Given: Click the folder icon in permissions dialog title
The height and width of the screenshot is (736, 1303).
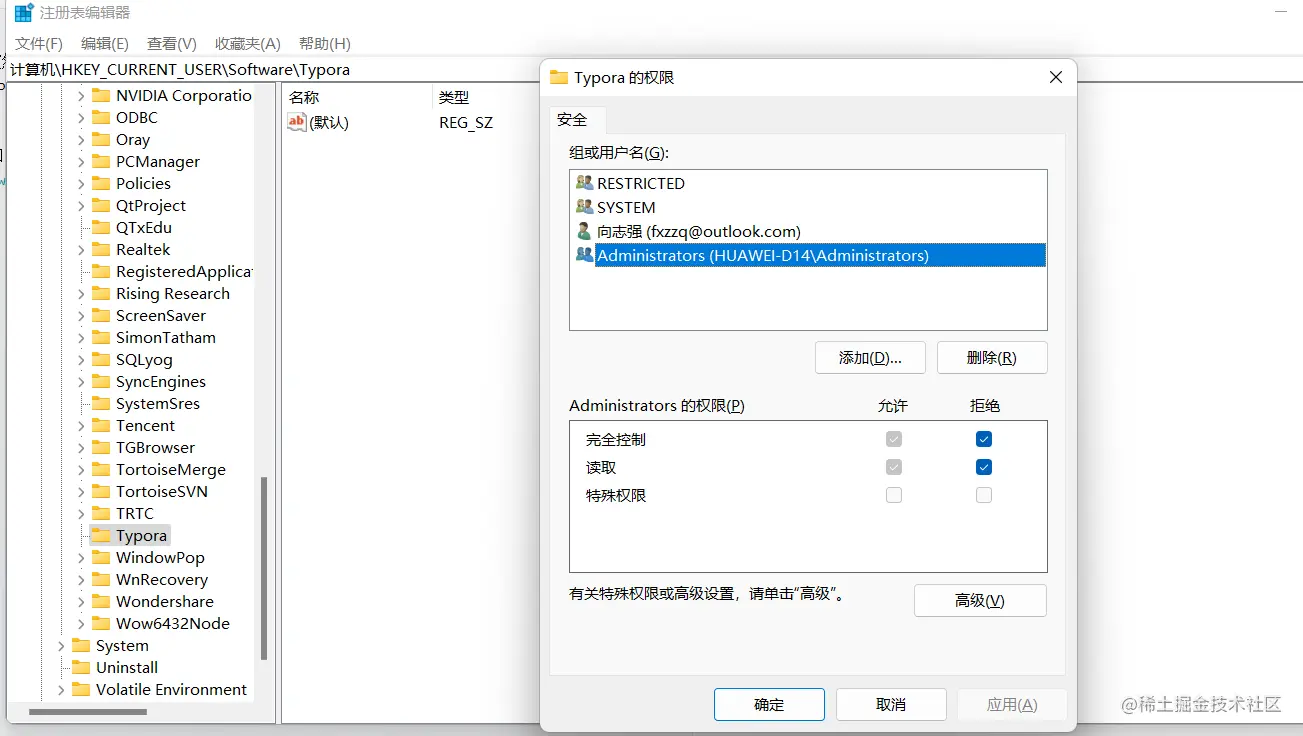Looking at the screenshot, I should click(x=559, y=77).
